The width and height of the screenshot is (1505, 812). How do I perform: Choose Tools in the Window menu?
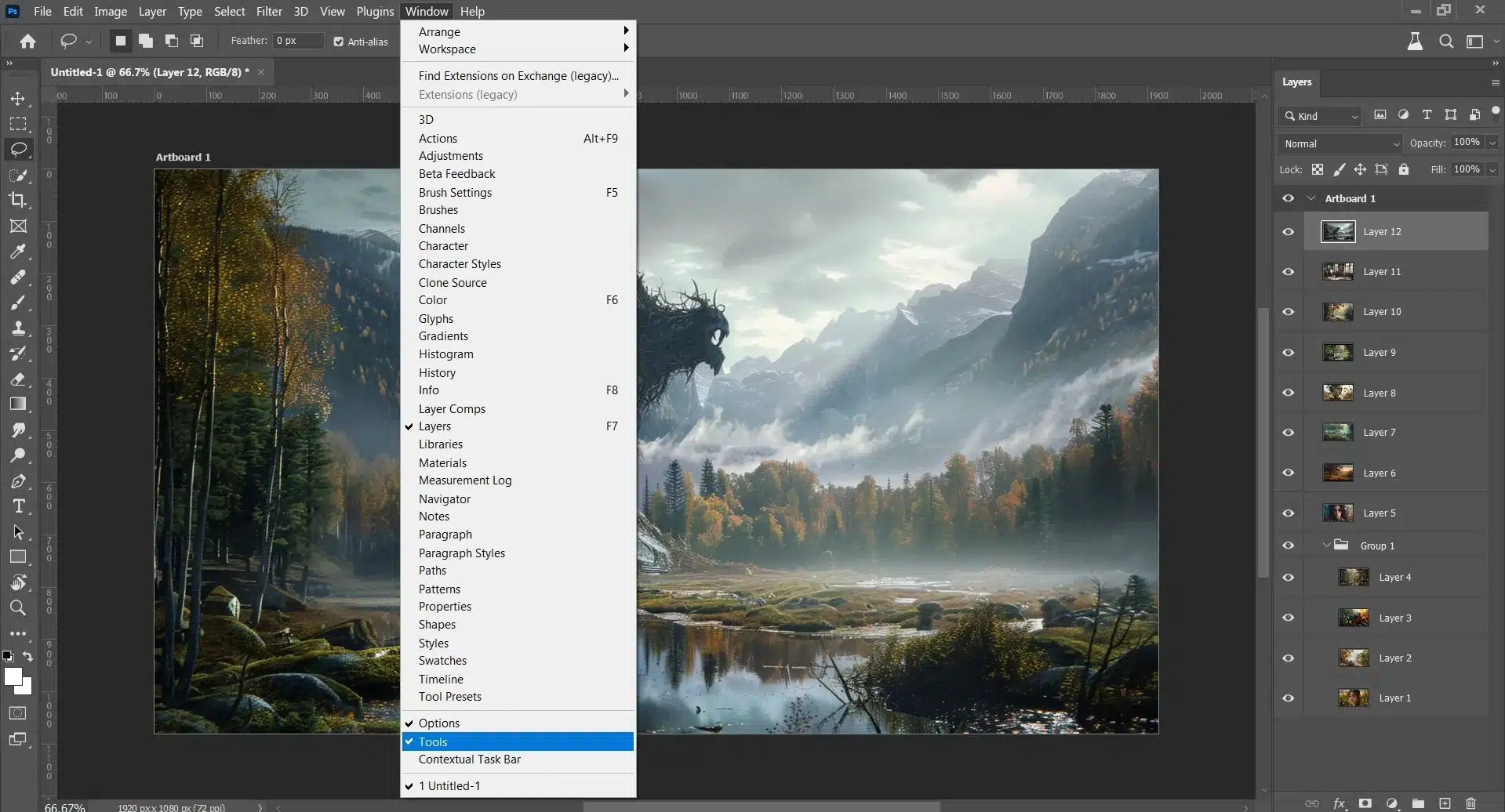point(518,741)
